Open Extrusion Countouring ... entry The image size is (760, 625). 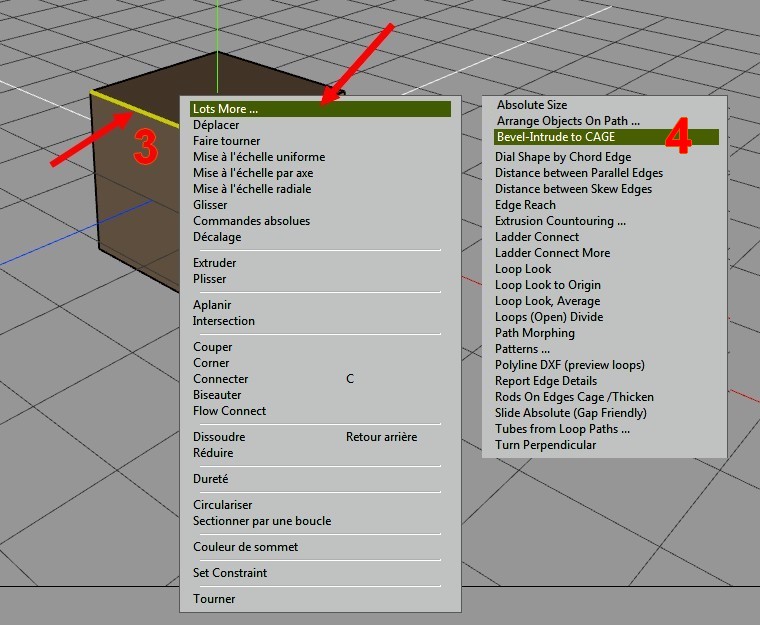[560, 221]
